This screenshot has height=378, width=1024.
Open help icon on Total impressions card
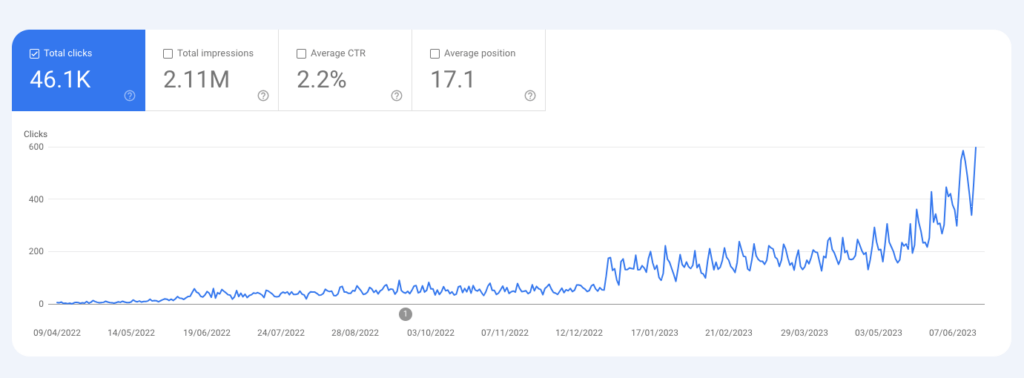click(x=263, y=96)
